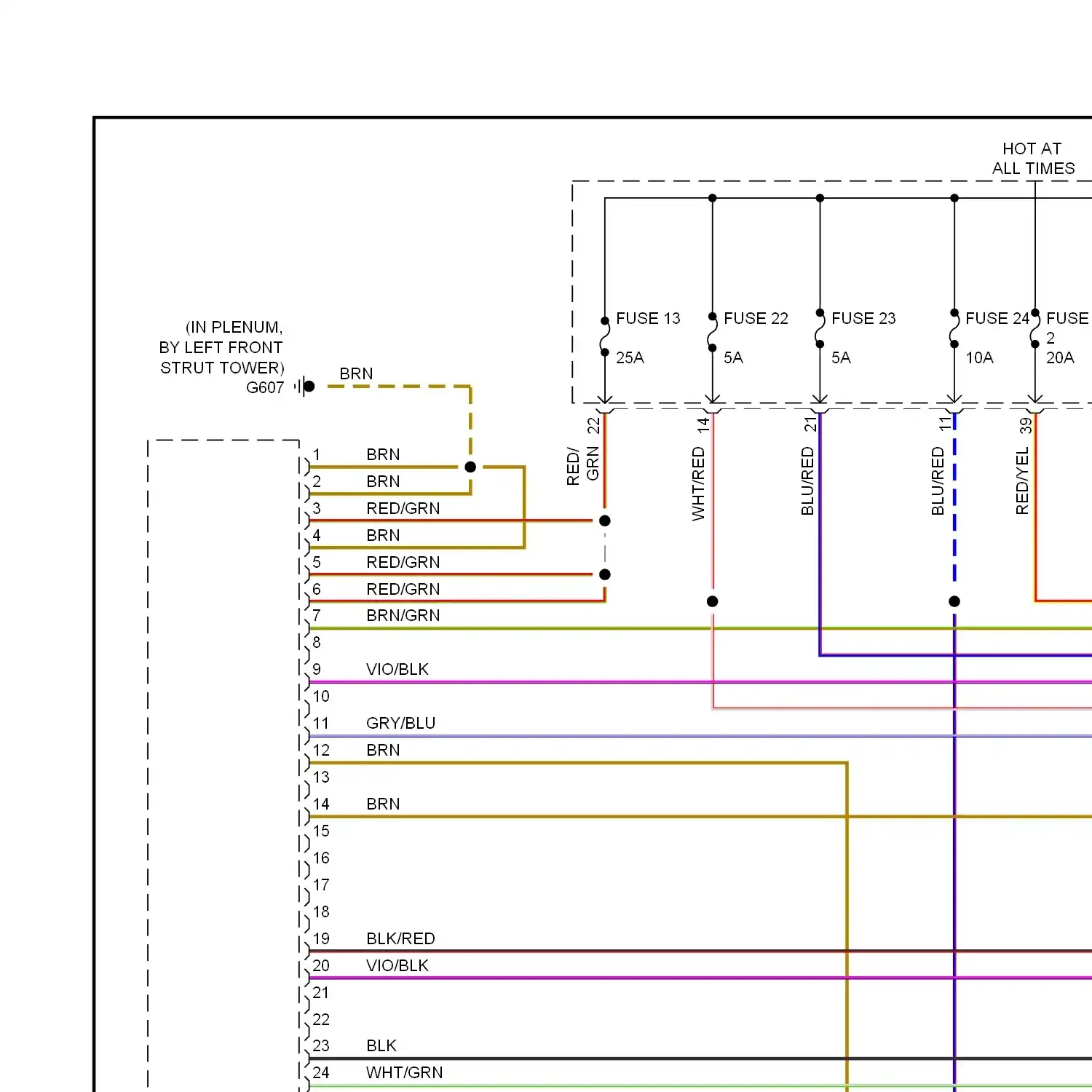
Task: Click the vertical WHT/RED wire label
Action: coord(698,484)
